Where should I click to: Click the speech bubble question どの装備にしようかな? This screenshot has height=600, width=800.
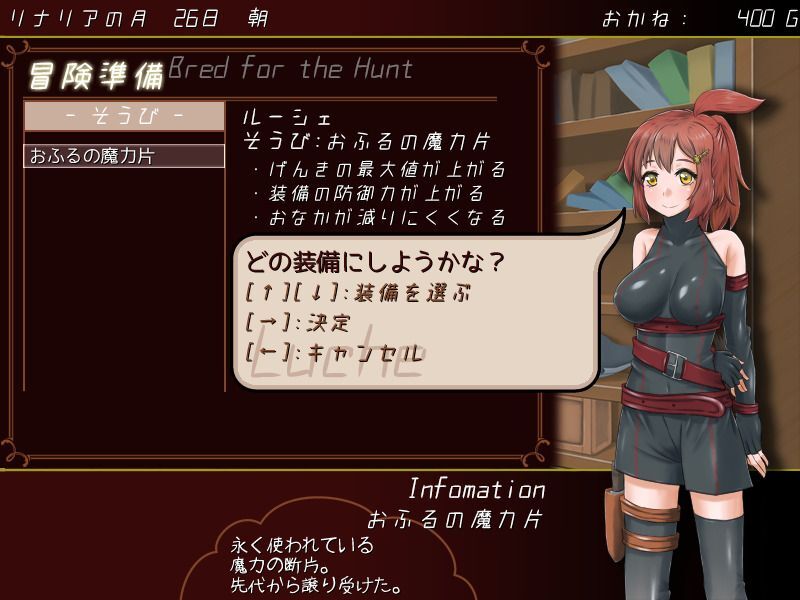(x=375, y=262)
